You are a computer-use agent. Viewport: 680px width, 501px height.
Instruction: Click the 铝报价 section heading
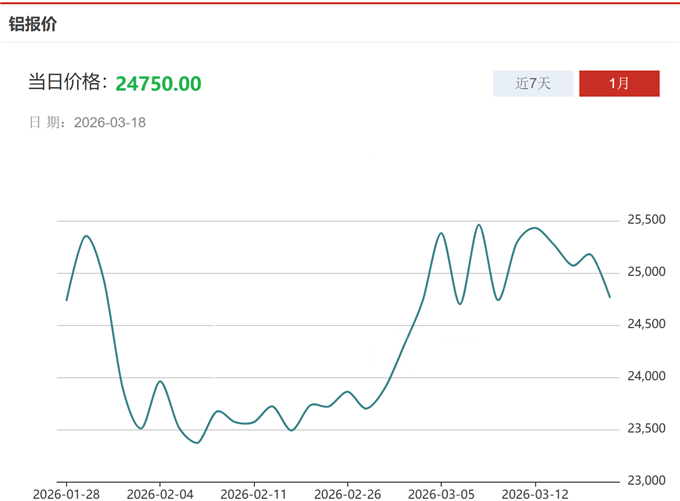33,24
